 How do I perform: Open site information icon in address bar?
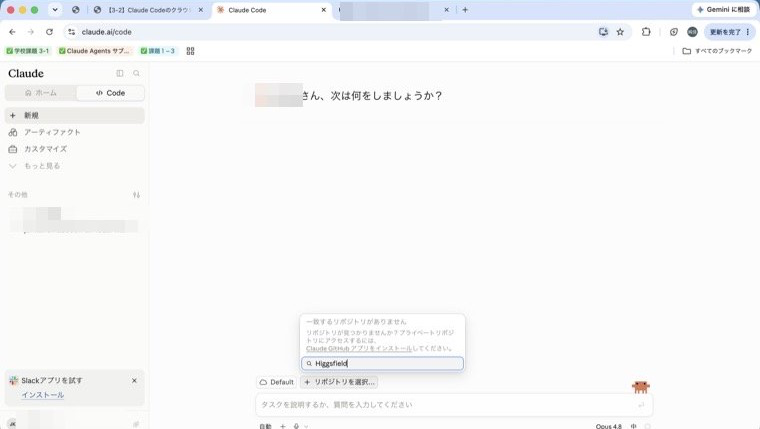[72, 32]
